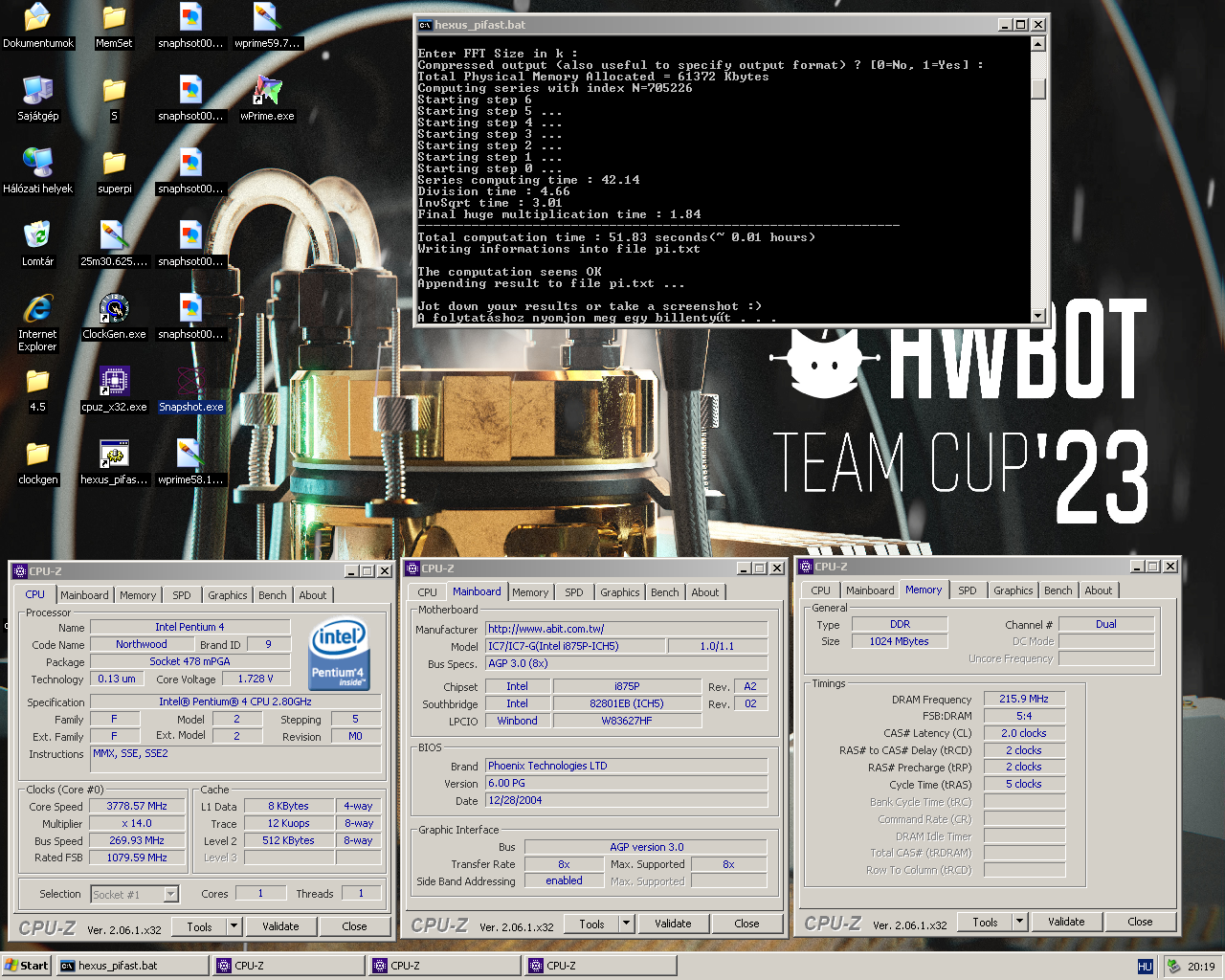1225x980 pixels.
Task: Launch the hexus_pifas batch file icon
Action: (x=114, y=454)
